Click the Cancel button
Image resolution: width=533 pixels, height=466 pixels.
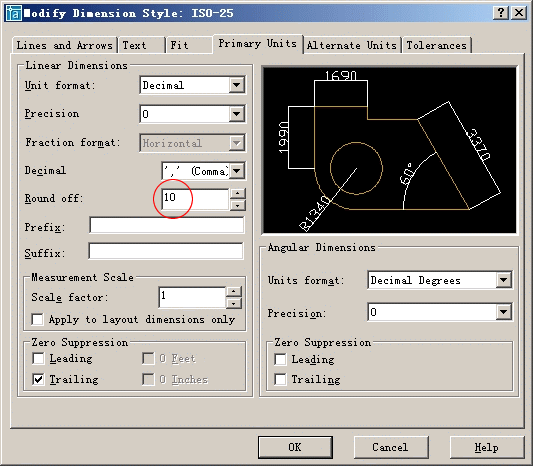point(390,447)
